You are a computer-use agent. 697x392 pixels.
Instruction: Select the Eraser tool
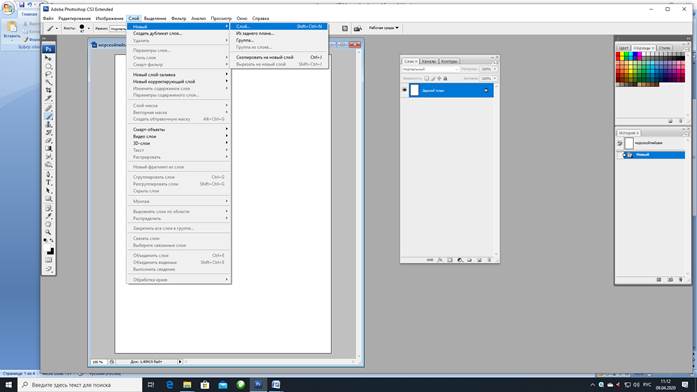pos(48,140)
